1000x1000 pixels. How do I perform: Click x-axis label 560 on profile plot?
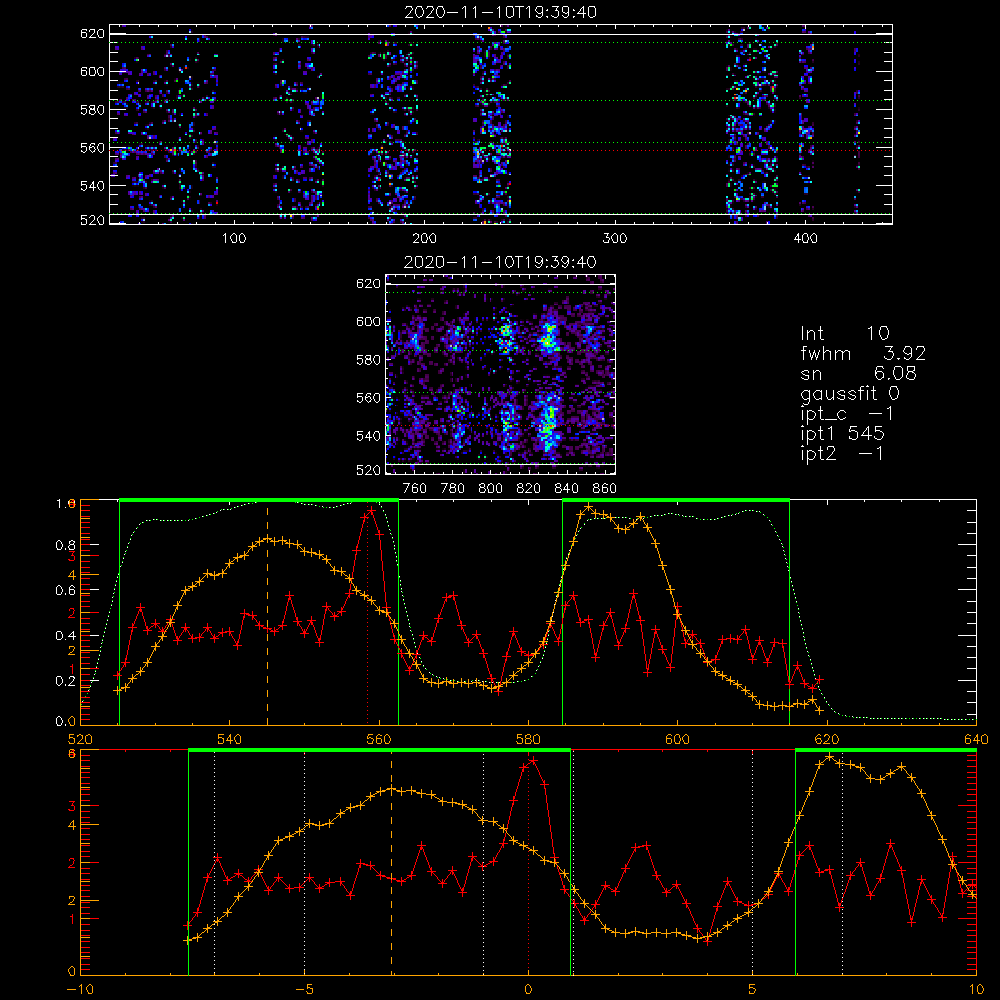(x=379, y=739)
